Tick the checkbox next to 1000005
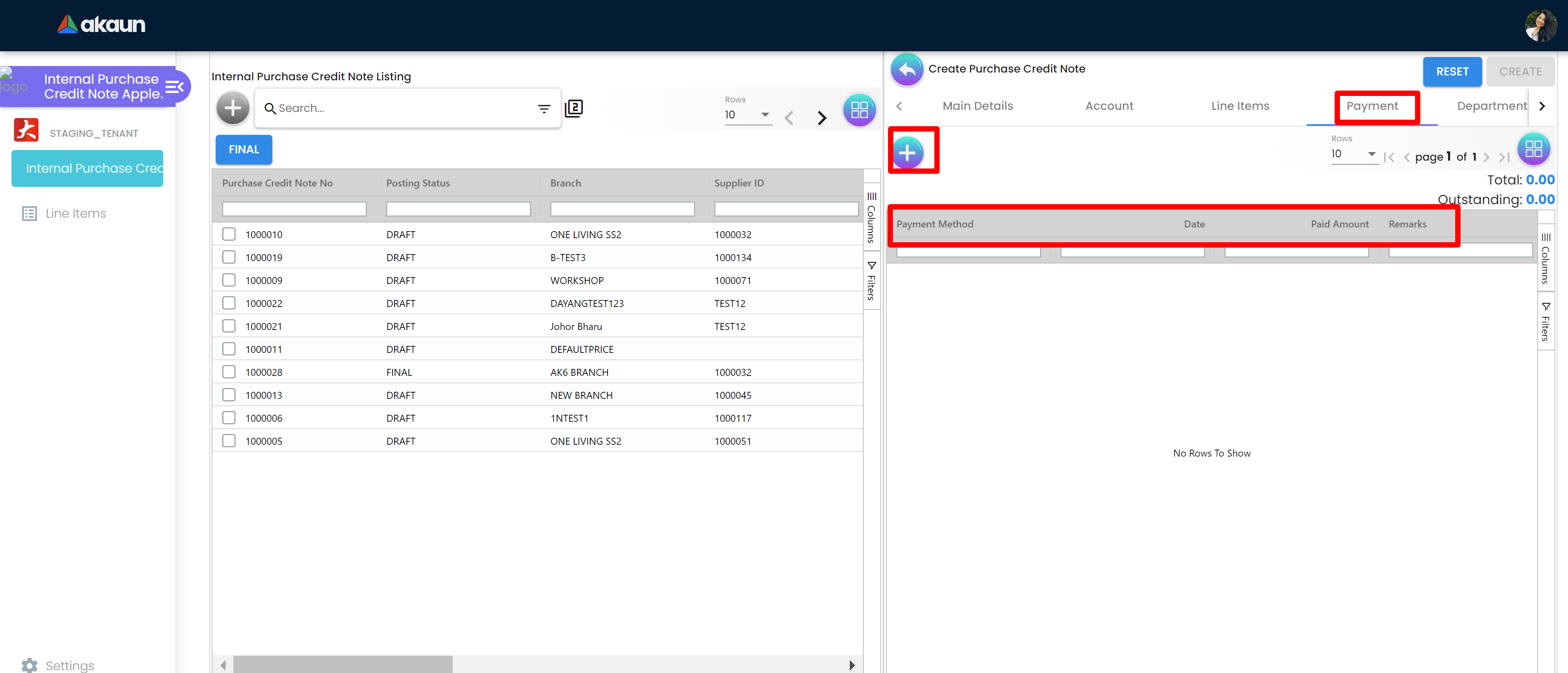 [229, 441]
